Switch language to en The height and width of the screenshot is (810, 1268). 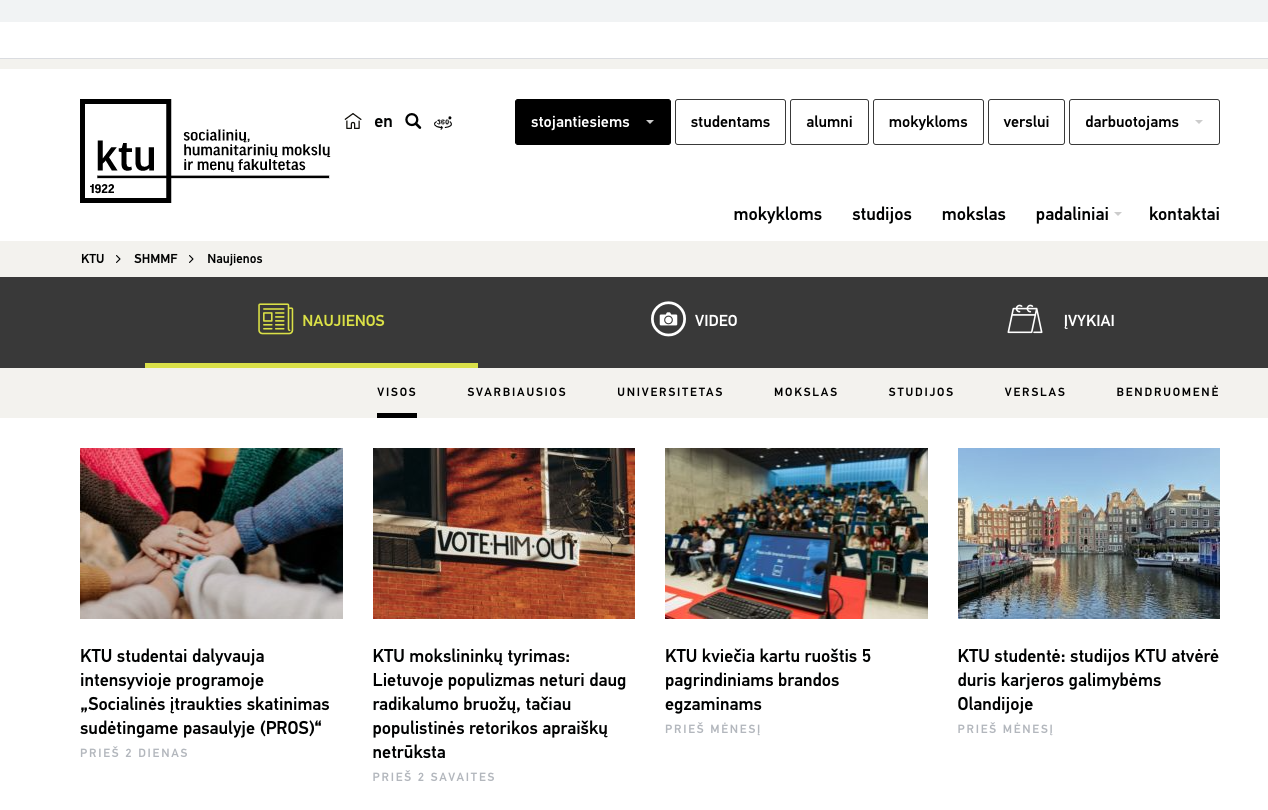(x=383, y=121)
